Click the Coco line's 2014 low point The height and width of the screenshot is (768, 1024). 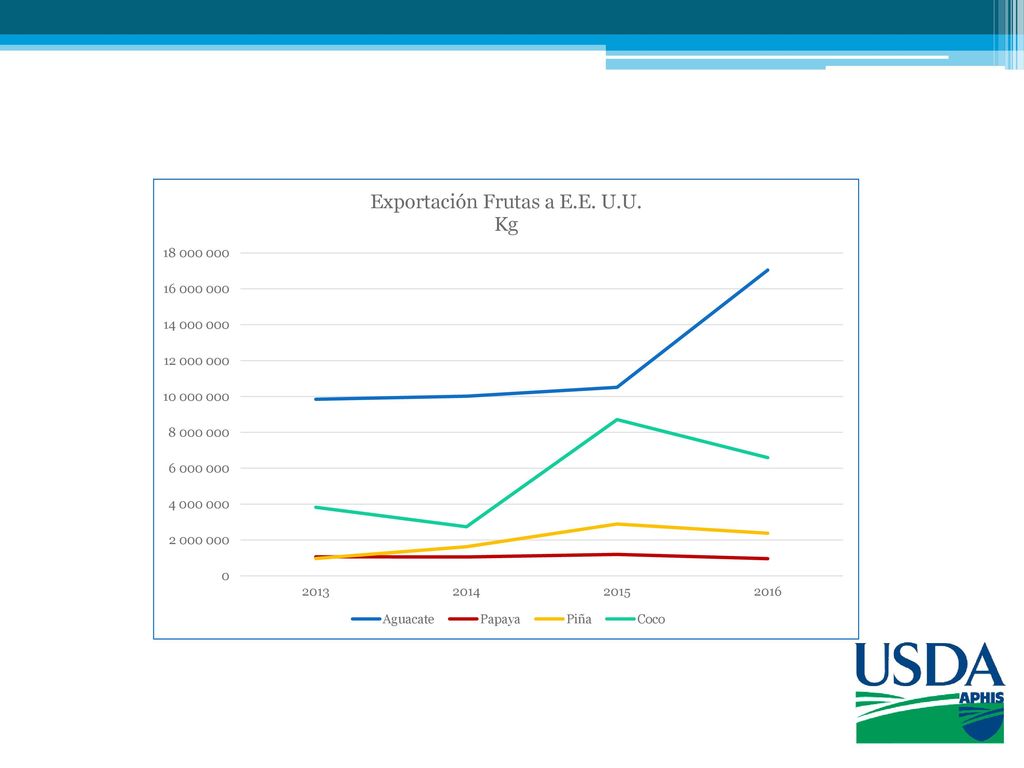466,526
